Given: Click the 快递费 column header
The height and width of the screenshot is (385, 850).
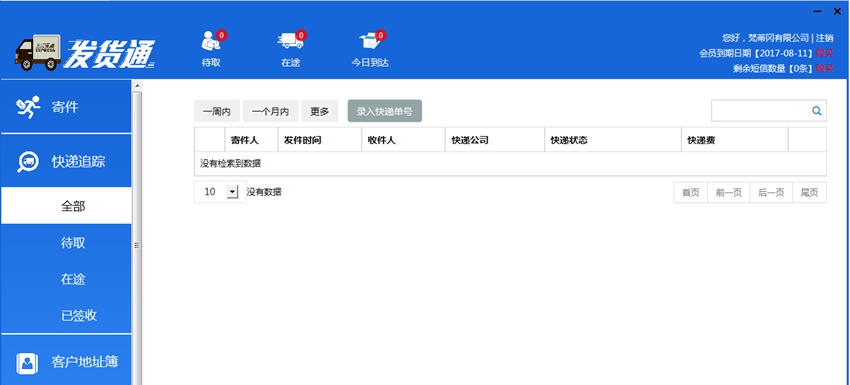Looking at the screenshot, I should pyautogui.click(x=735, y=140).
